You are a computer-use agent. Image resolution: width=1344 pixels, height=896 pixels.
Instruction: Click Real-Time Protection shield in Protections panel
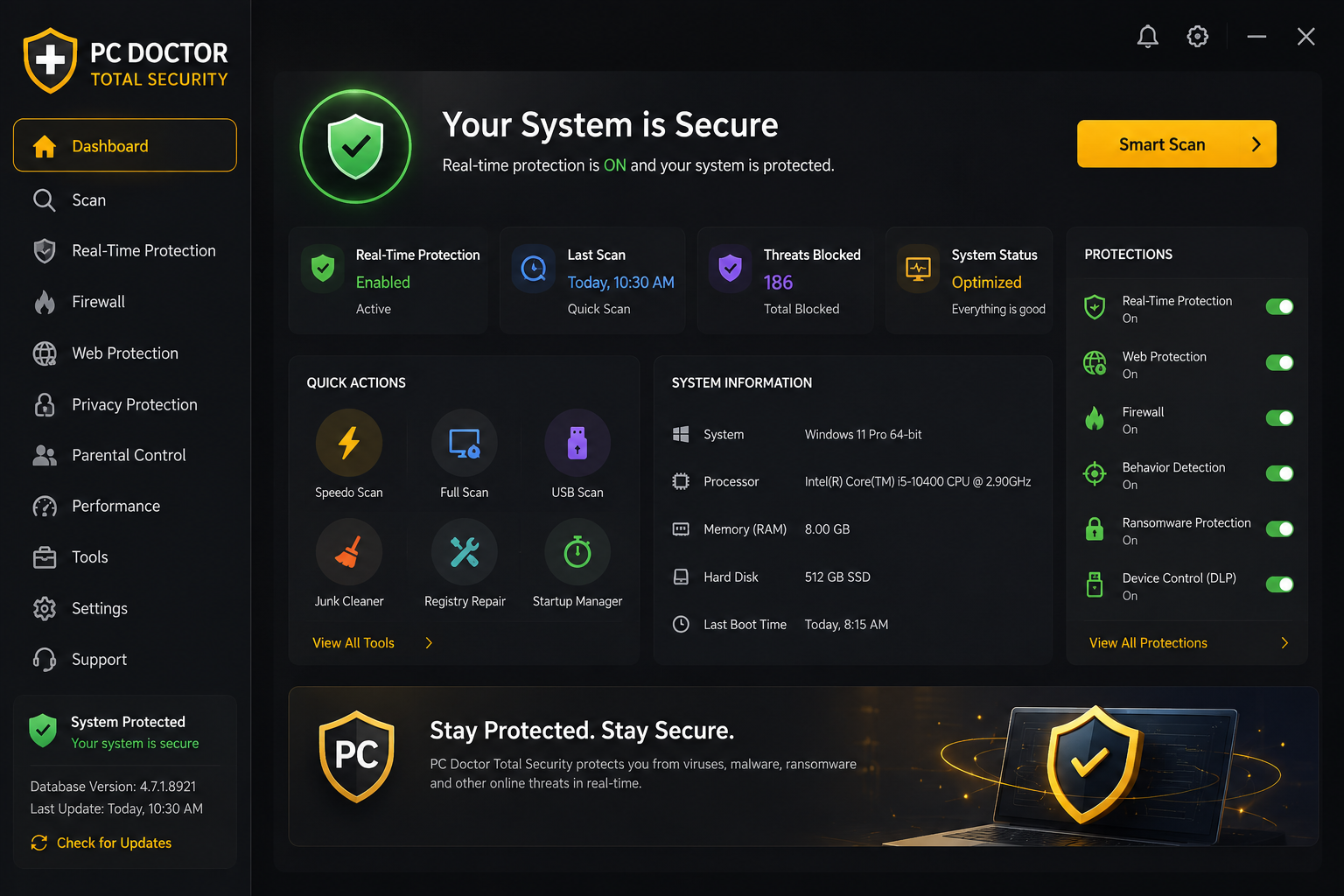pyautogui.click(x=1095, y=307)
